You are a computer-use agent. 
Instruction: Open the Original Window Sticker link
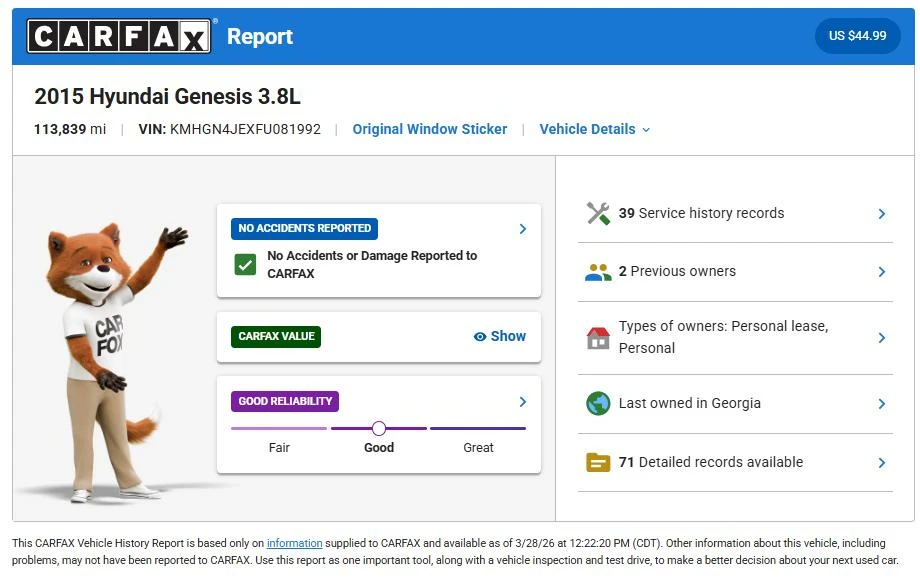[429, 129]
